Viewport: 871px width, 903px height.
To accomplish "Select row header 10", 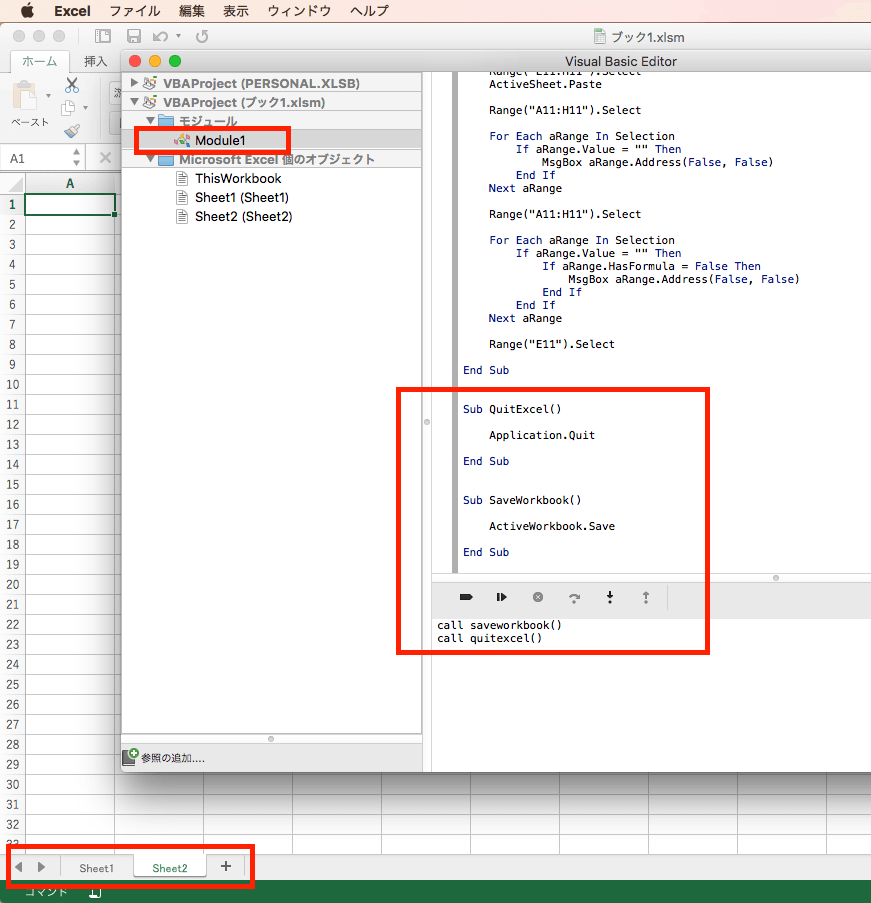I will point(12,384).
